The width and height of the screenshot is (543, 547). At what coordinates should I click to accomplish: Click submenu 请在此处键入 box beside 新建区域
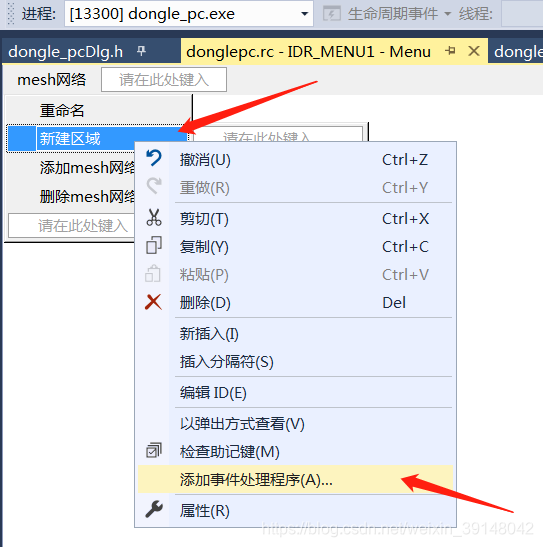[x=278, y=134]
